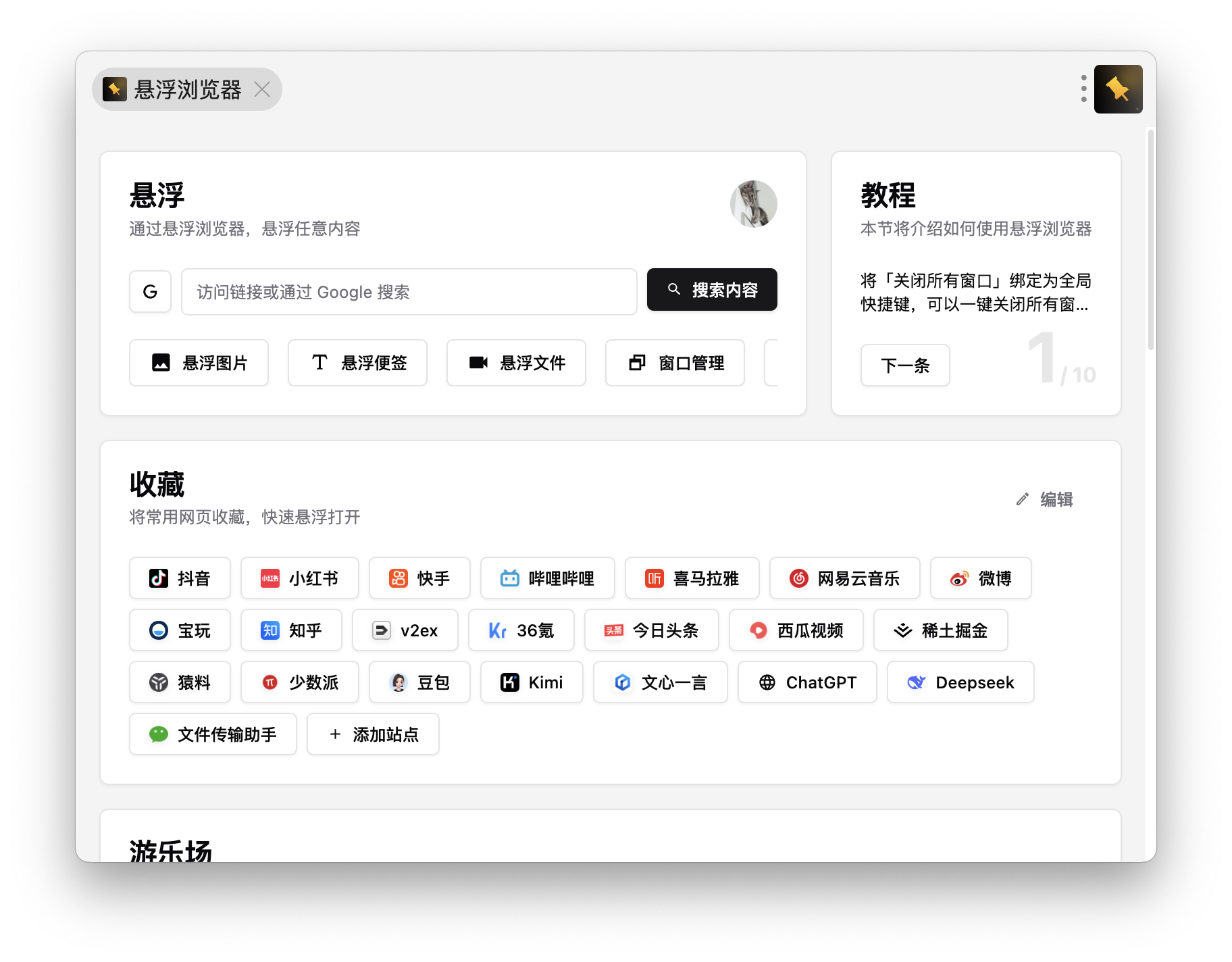Image resolution: width=1232 pixels, height=962 pixels.
Task: Go to 下一条 tutorial tip
Action: point(905,365)
